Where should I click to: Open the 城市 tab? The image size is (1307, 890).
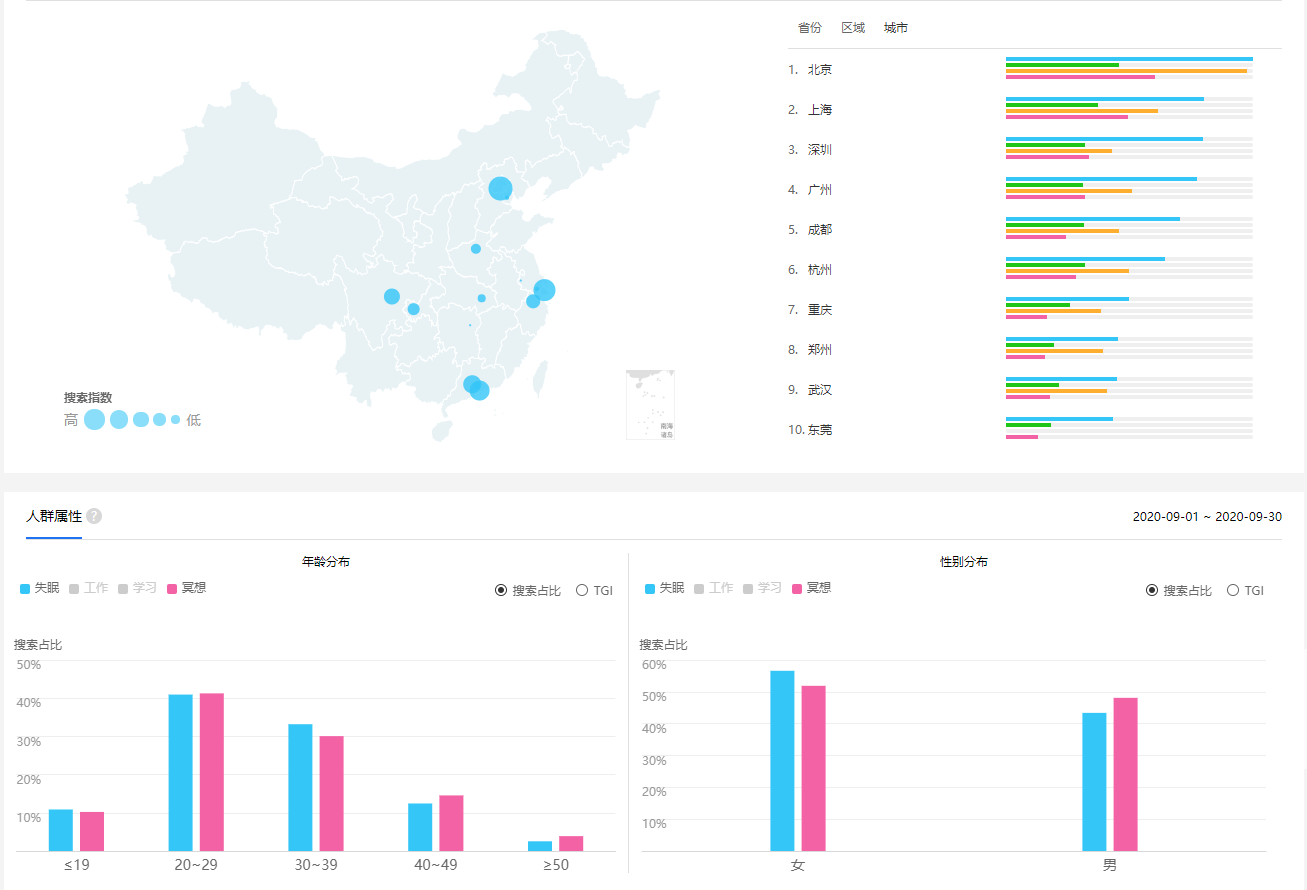[x=896, y=28]
